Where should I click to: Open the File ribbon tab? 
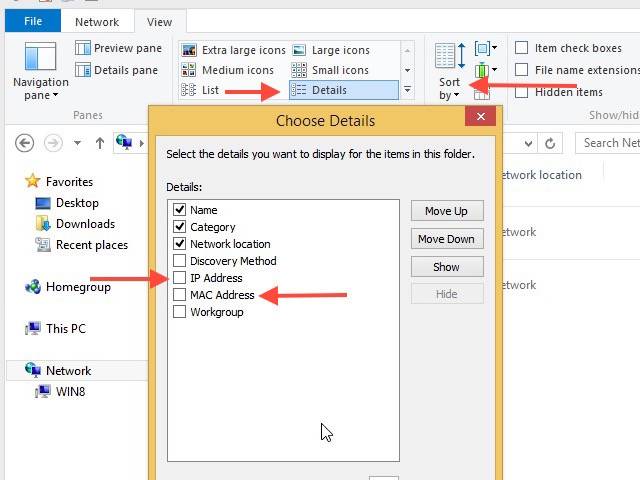(33, 21)
